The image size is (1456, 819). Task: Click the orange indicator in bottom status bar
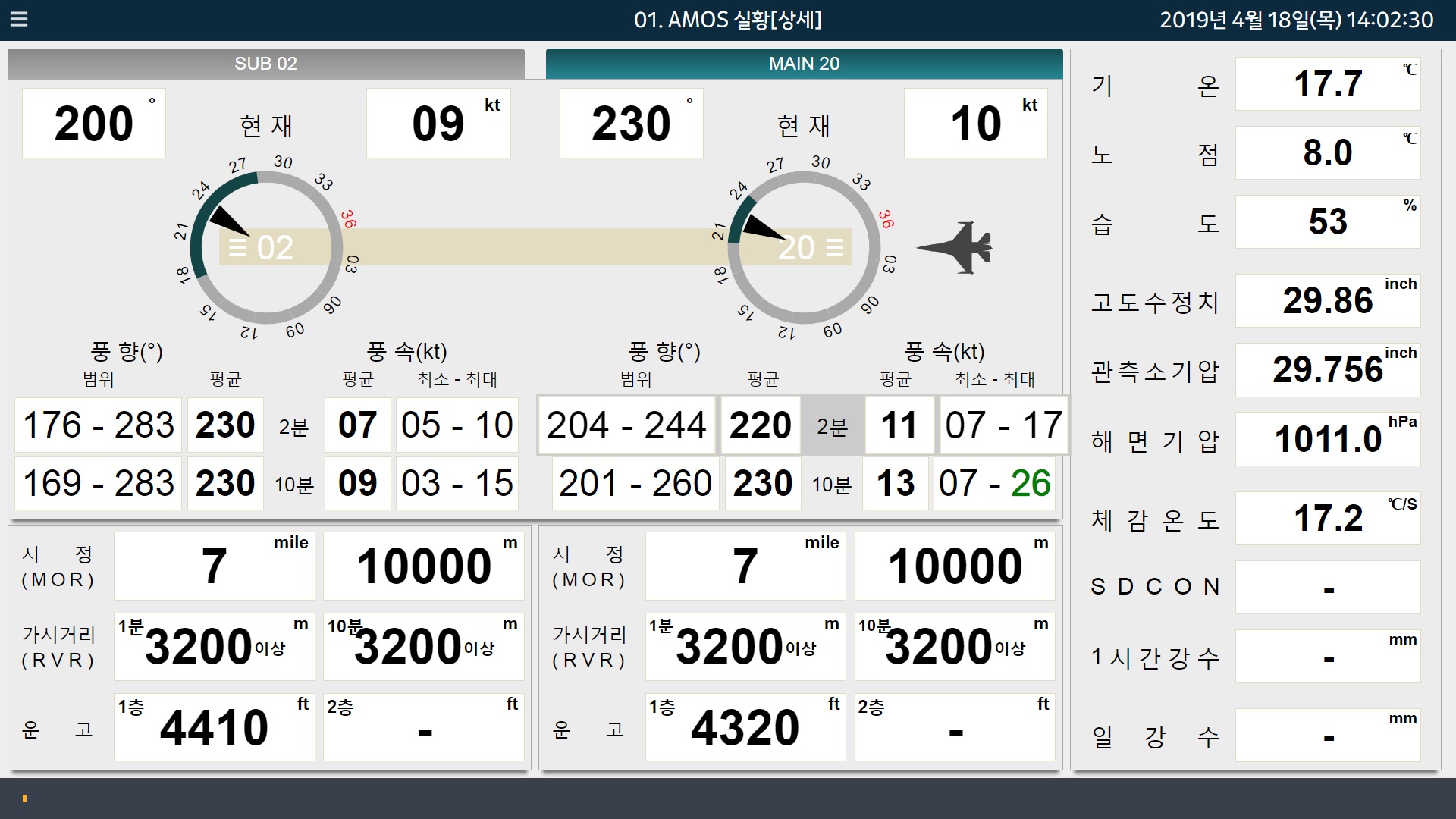pyautogui.click(x=24, y=799)
